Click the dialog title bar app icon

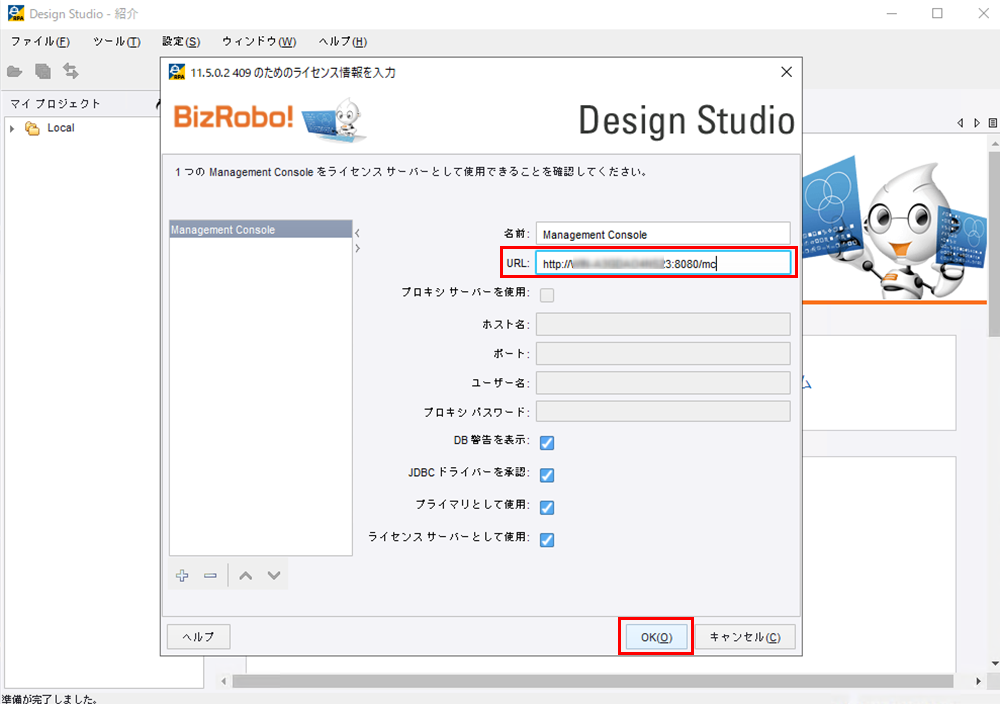[177, 72]
